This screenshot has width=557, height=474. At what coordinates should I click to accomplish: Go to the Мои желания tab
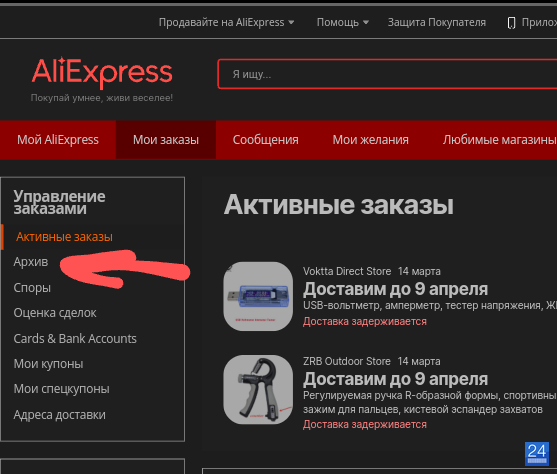tap(371, 140)
